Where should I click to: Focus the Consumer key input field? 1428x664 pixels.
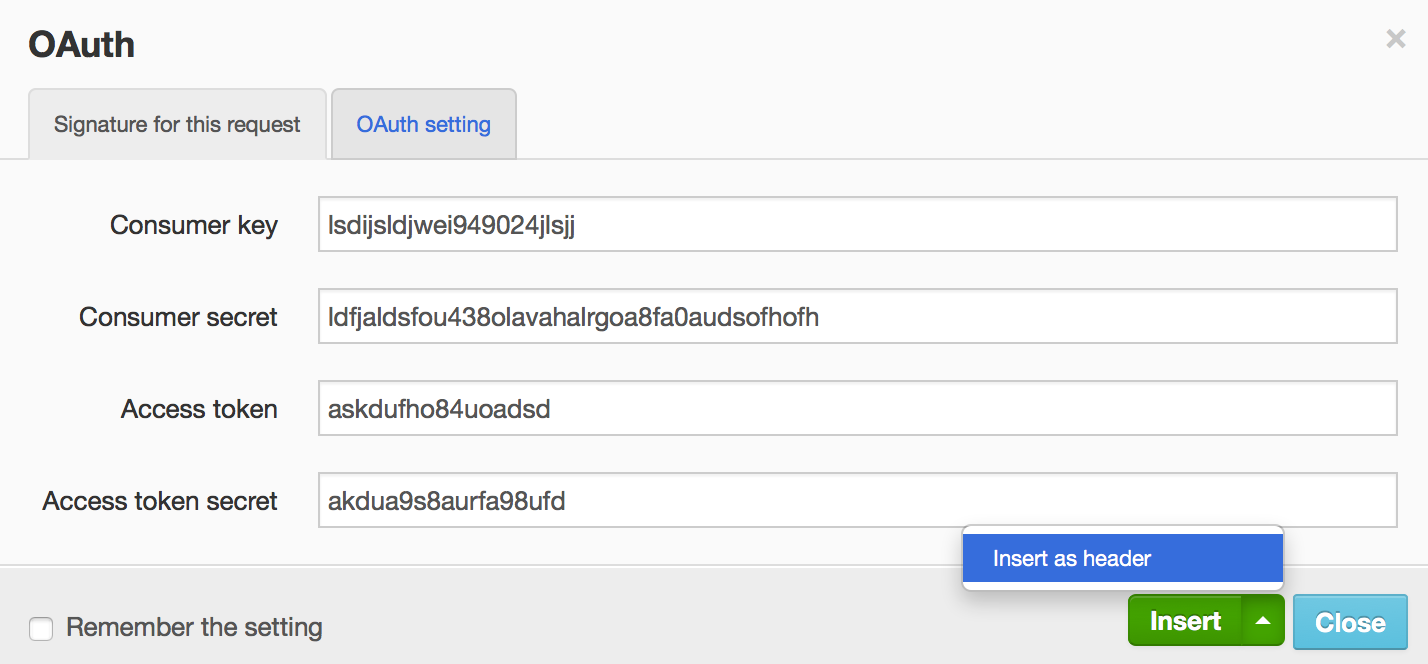[x=856, y=225]
